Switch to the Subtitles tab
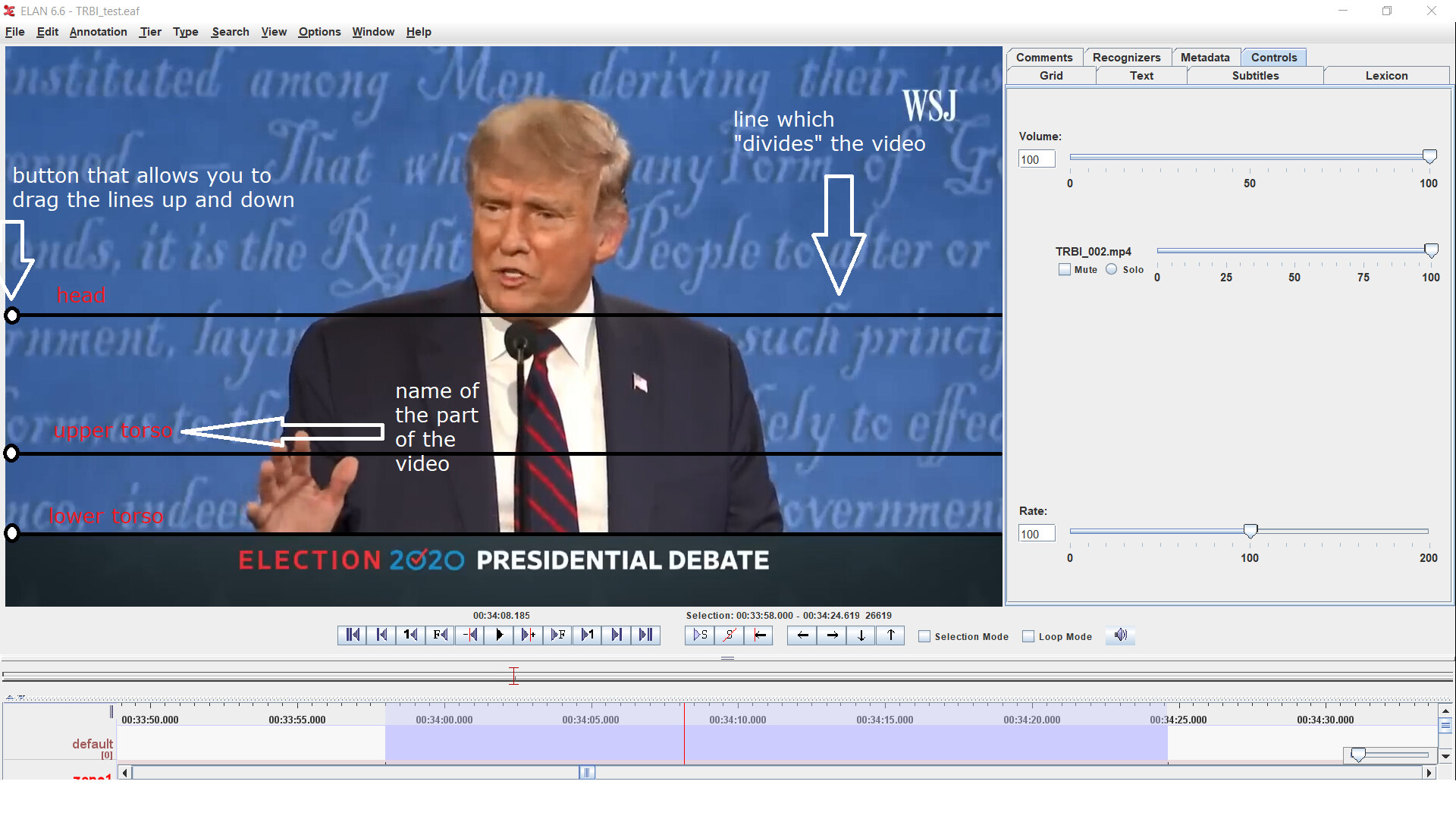The height and width of the screenshot is (819, 1456). pyautogui.click(x=1255, y=76)
